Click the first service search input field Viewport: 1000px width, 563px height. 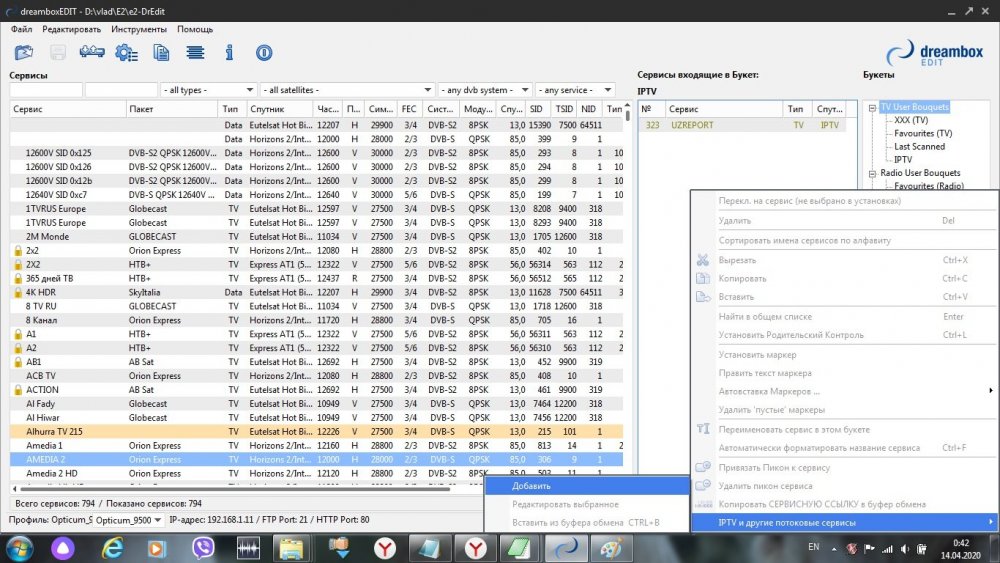[x=46, y=90]
